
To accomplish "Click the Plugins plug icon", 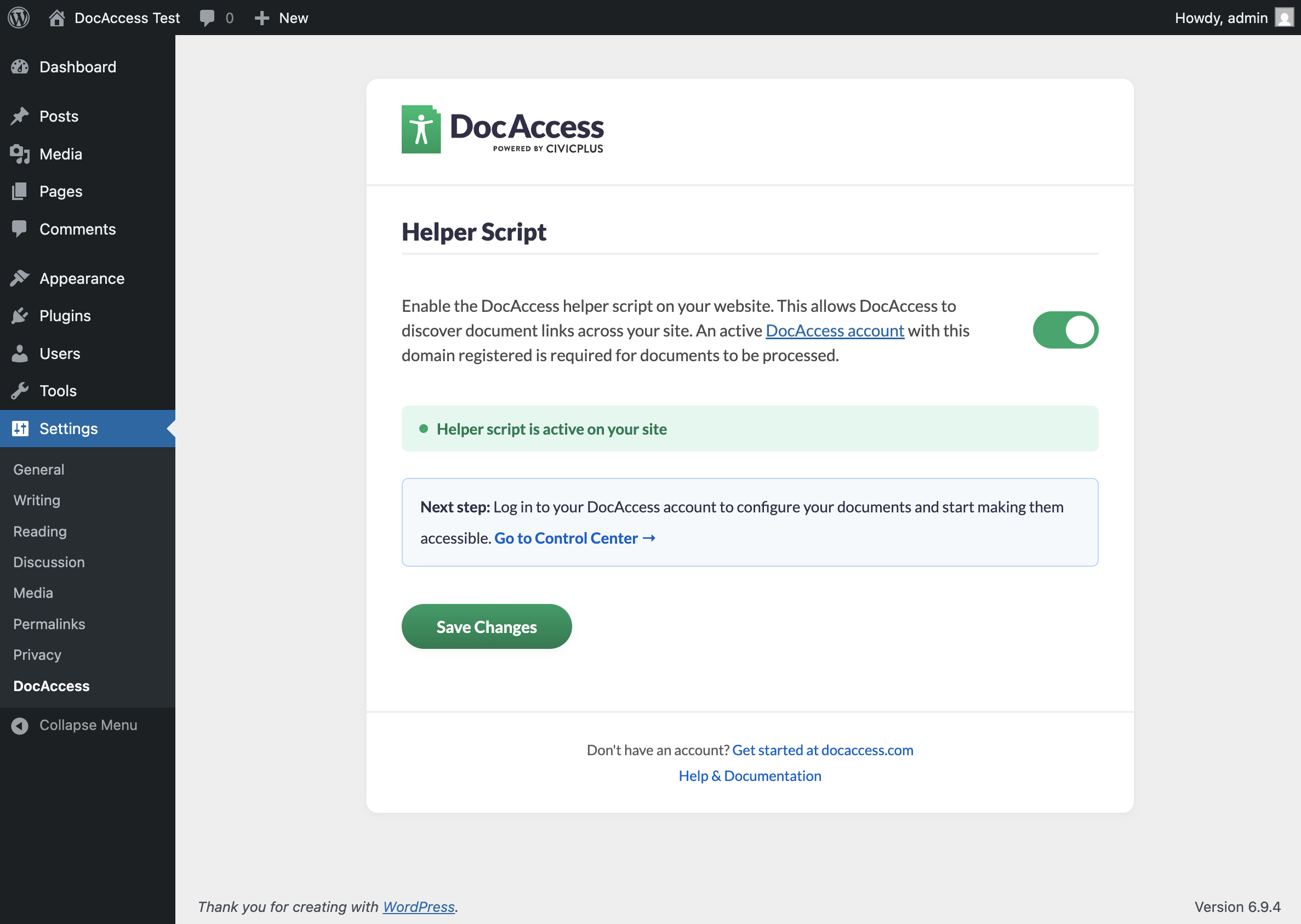I will tap(19, 316).
